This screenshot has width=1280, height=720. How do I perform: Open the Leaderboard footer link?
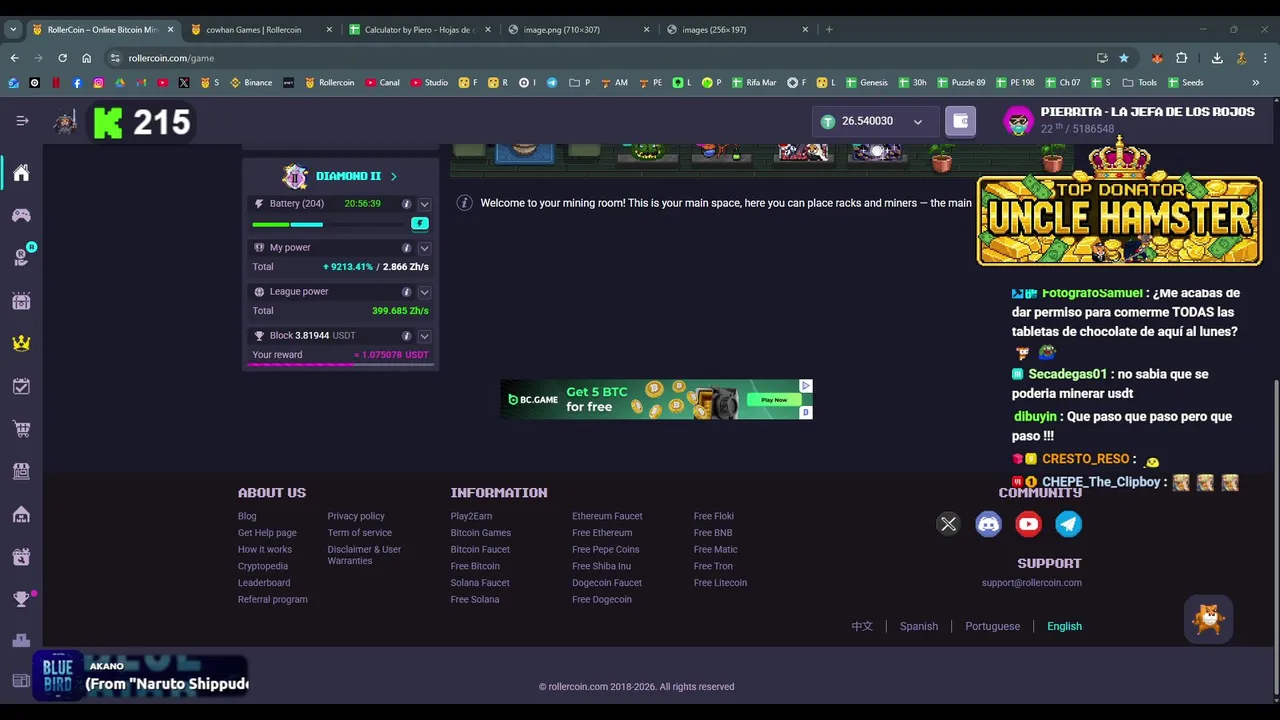[x=264, y=583]
